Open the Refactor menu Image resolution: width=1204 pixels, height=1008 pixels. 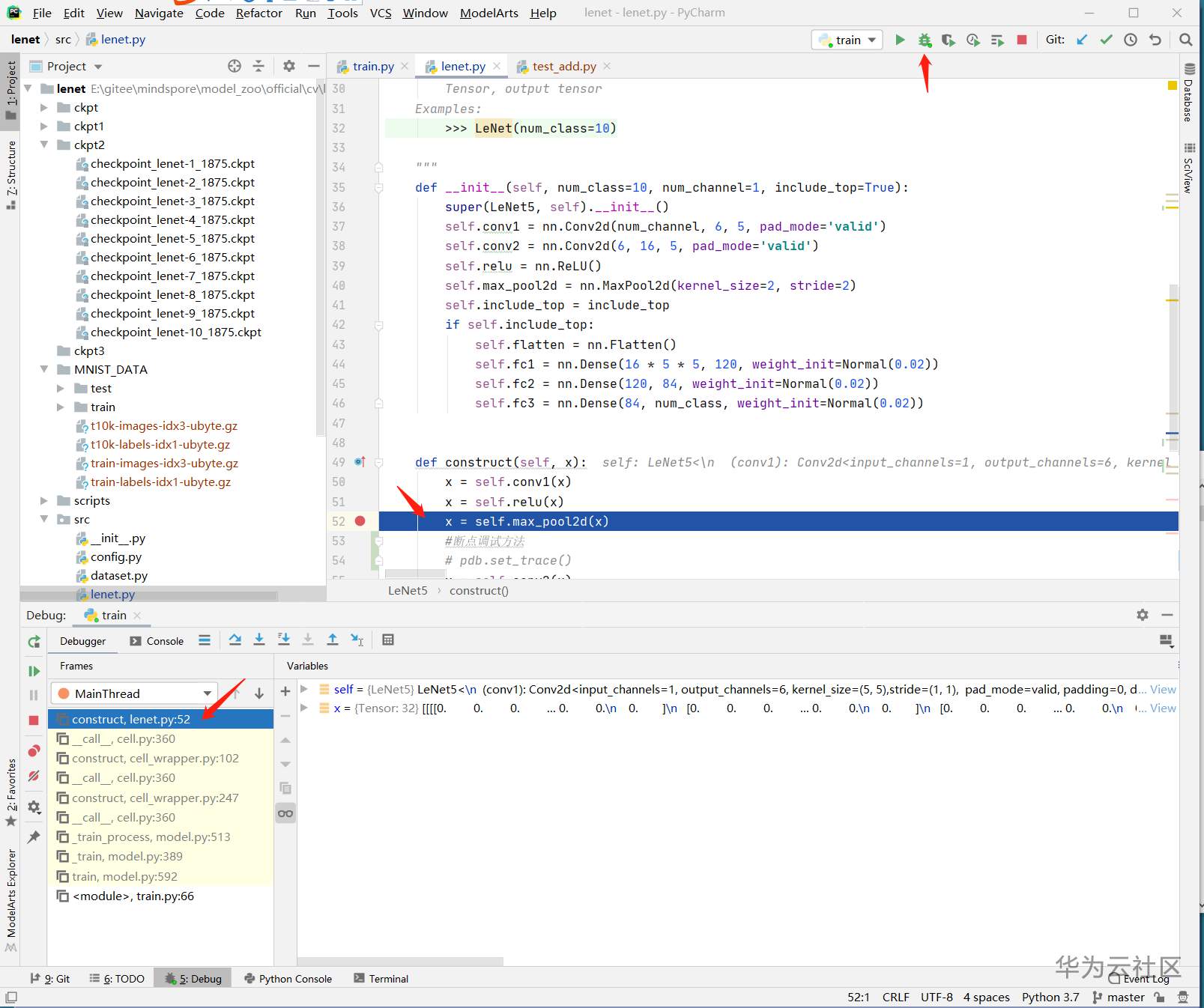point(258,13)
